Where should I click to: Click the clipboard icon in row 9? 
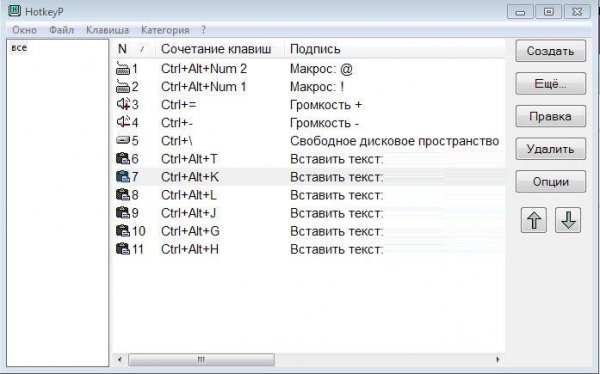[123, 212]
